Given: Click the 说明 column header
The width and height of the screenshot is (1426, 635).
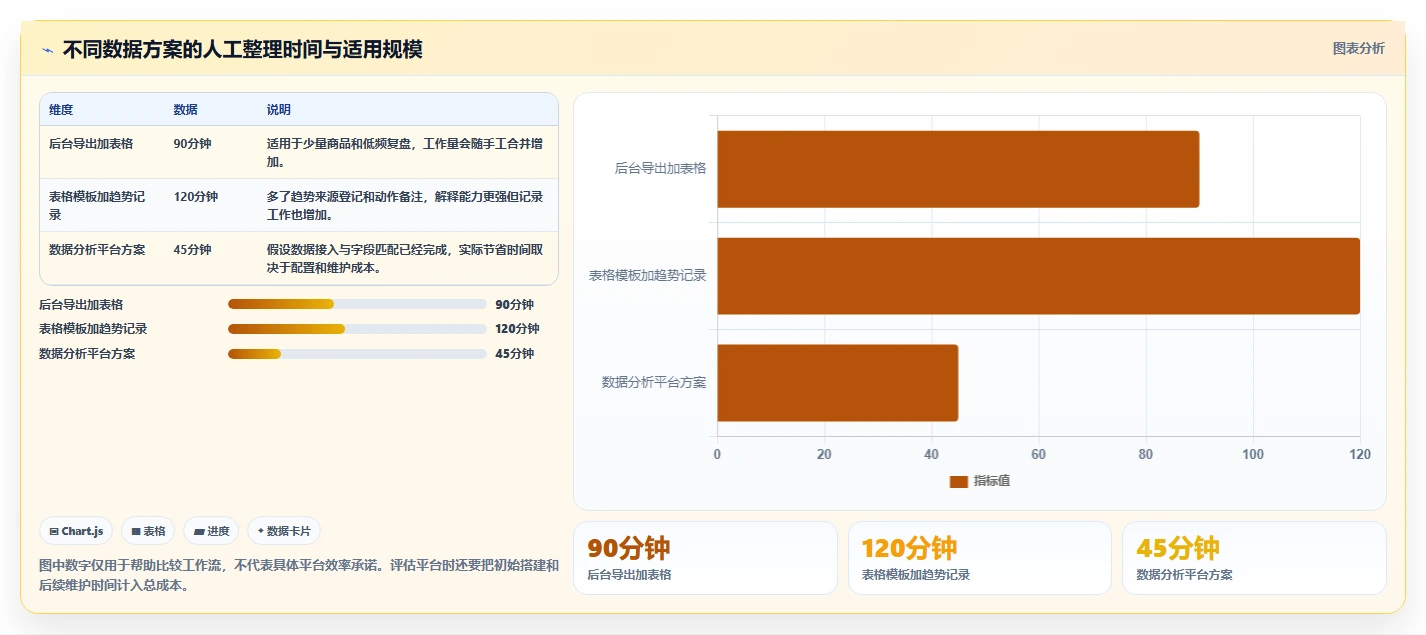Looking at the screenshot, I should point(279,109).
